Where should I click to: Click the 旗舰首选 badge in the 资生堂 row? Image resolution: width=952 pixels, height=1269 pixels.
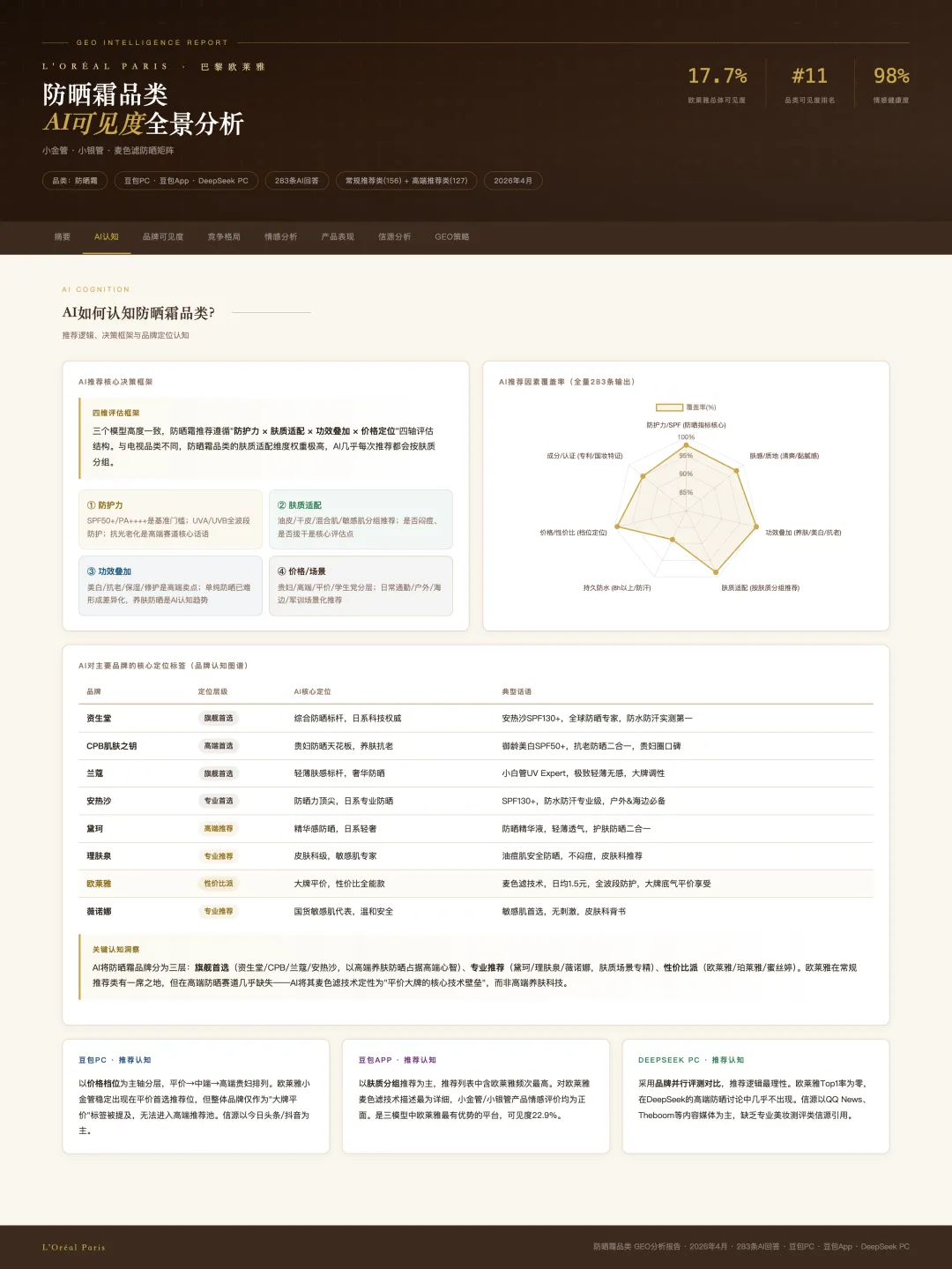[x=219, y=719]
